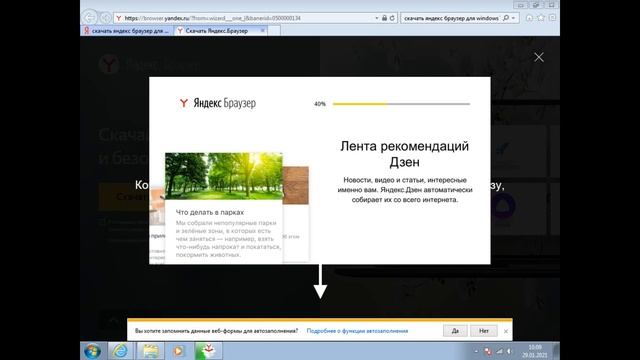Click the browser Forward arrow
640x360 pixels.
[x=105, y=18]
